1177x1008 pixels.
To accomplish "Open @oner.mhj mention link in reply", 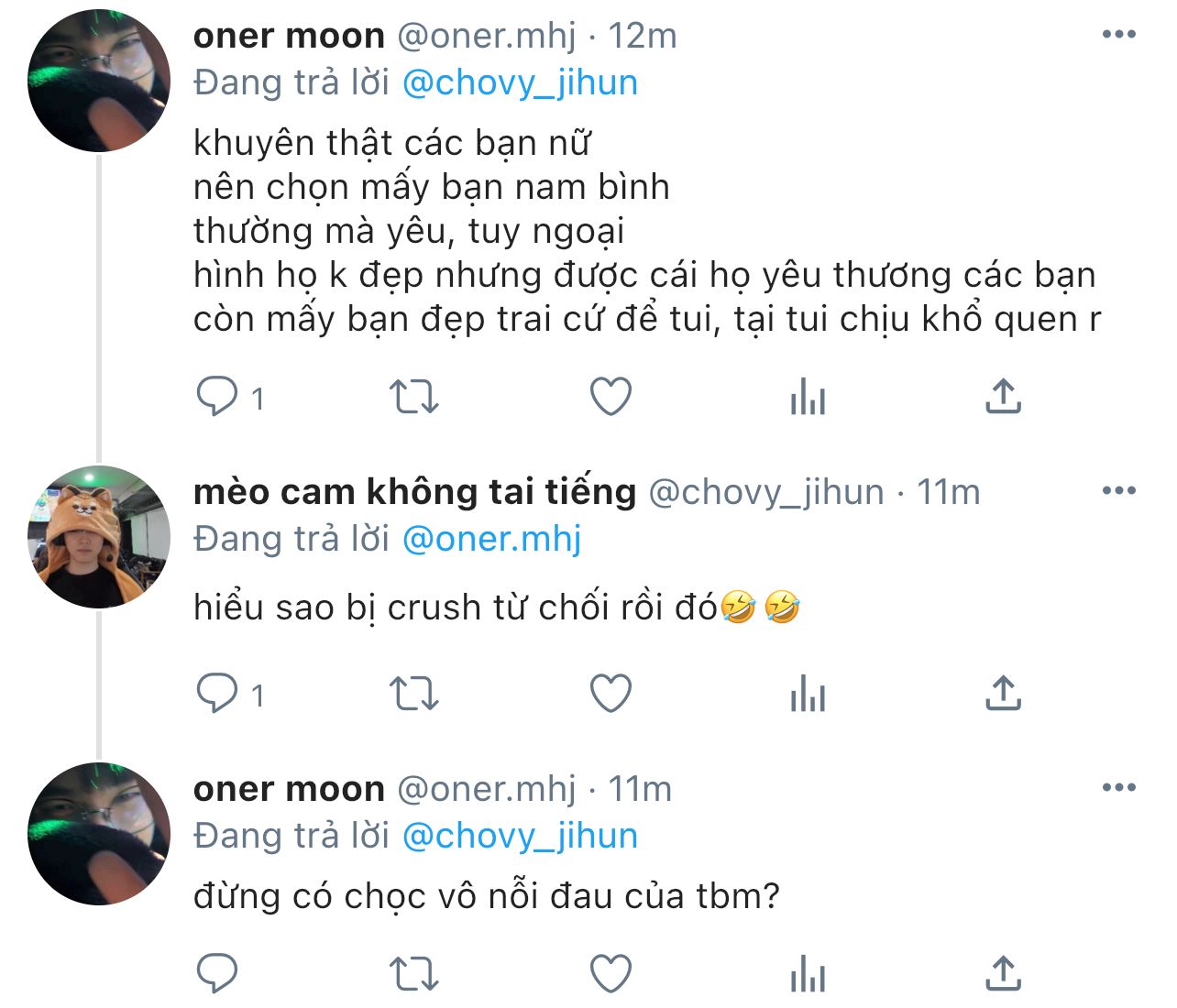I will [491, 539].
